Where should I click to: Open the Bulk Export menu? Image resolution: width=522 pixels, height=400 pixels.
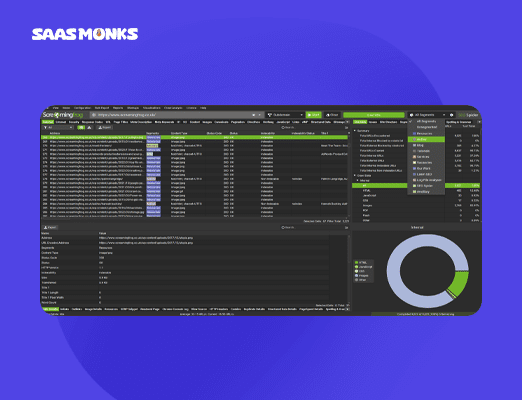tap(102, 108)
